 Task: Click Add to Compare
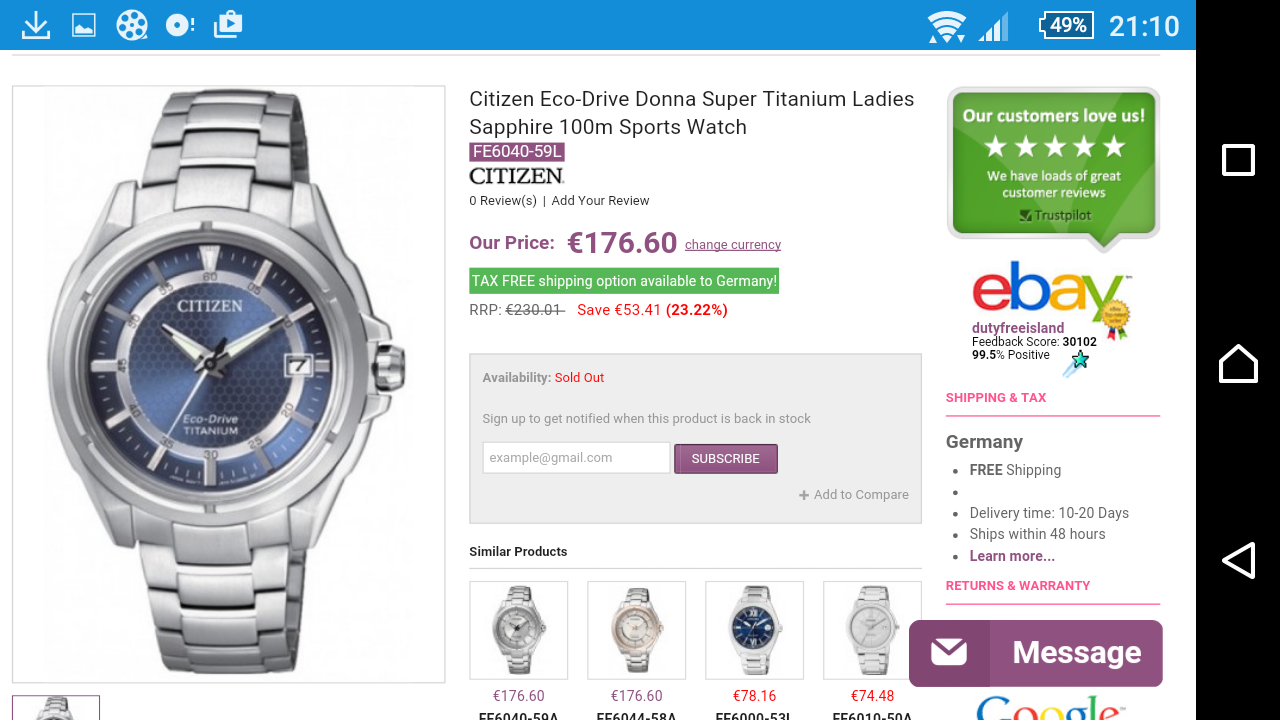[x=854, y=495]
